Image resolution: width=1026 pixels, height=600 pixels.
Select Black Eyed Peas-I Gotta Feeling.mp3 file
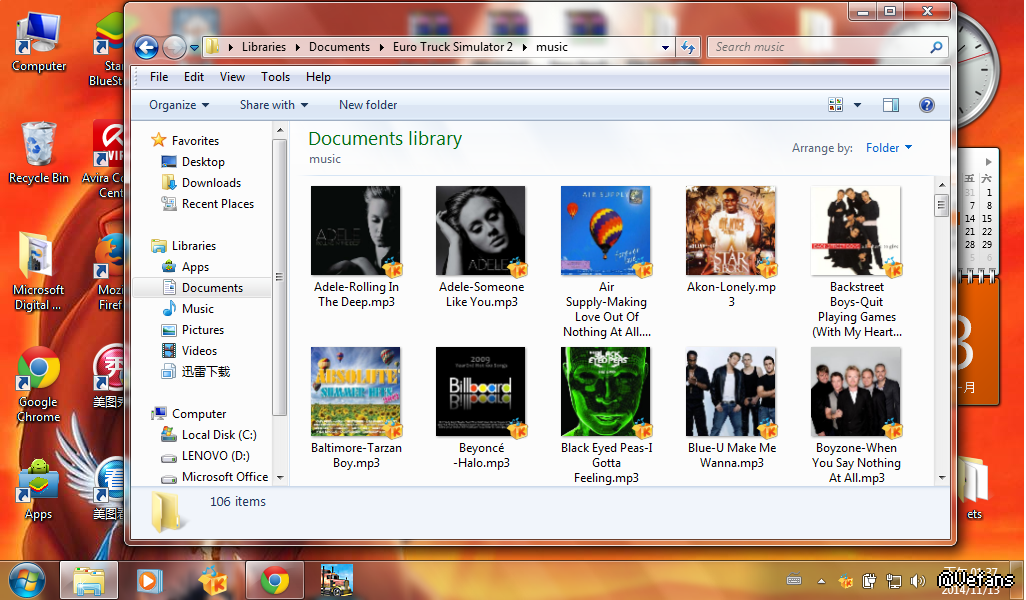click(606, 392)
